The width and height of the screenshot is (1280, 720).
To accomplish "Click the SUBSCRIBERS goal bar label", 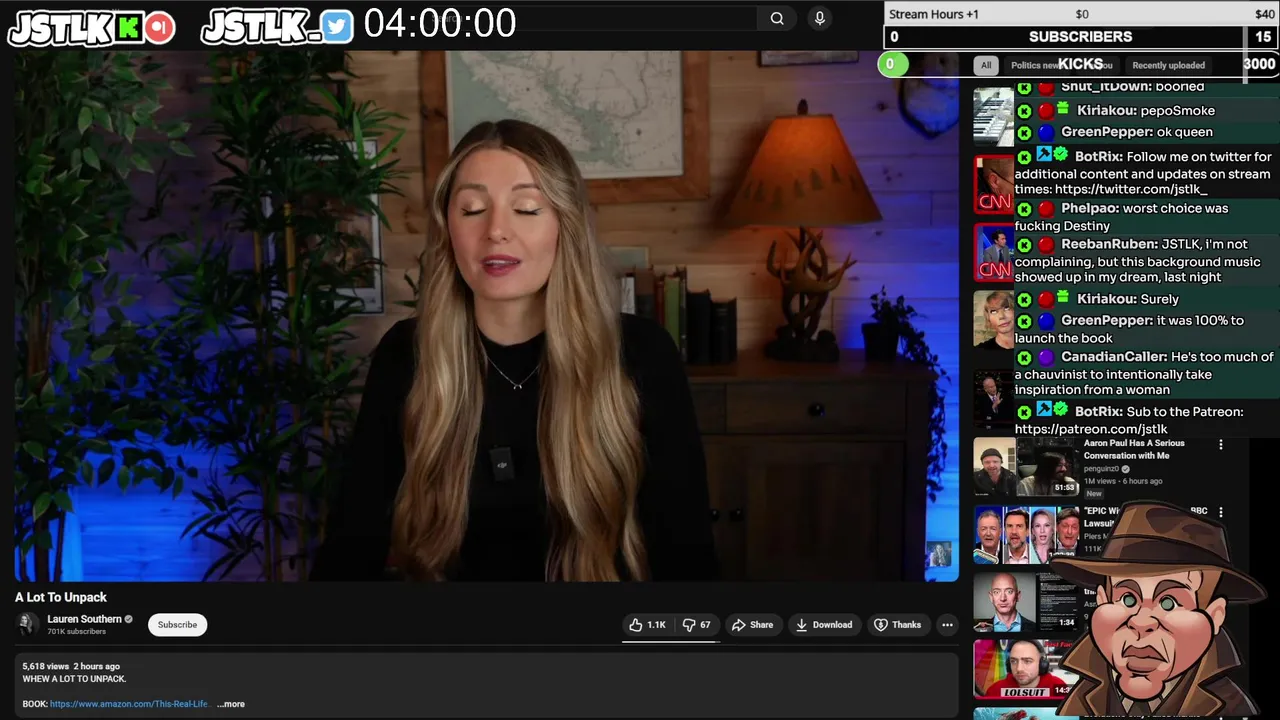I will (x=1080, y=37).
